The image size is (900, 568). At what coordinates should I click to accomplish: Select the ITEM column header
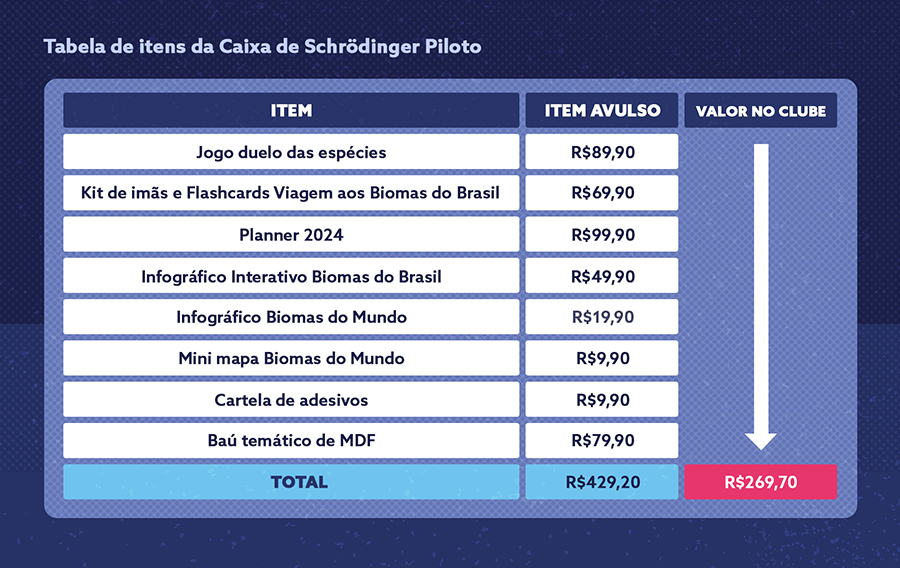pos(291,111)
